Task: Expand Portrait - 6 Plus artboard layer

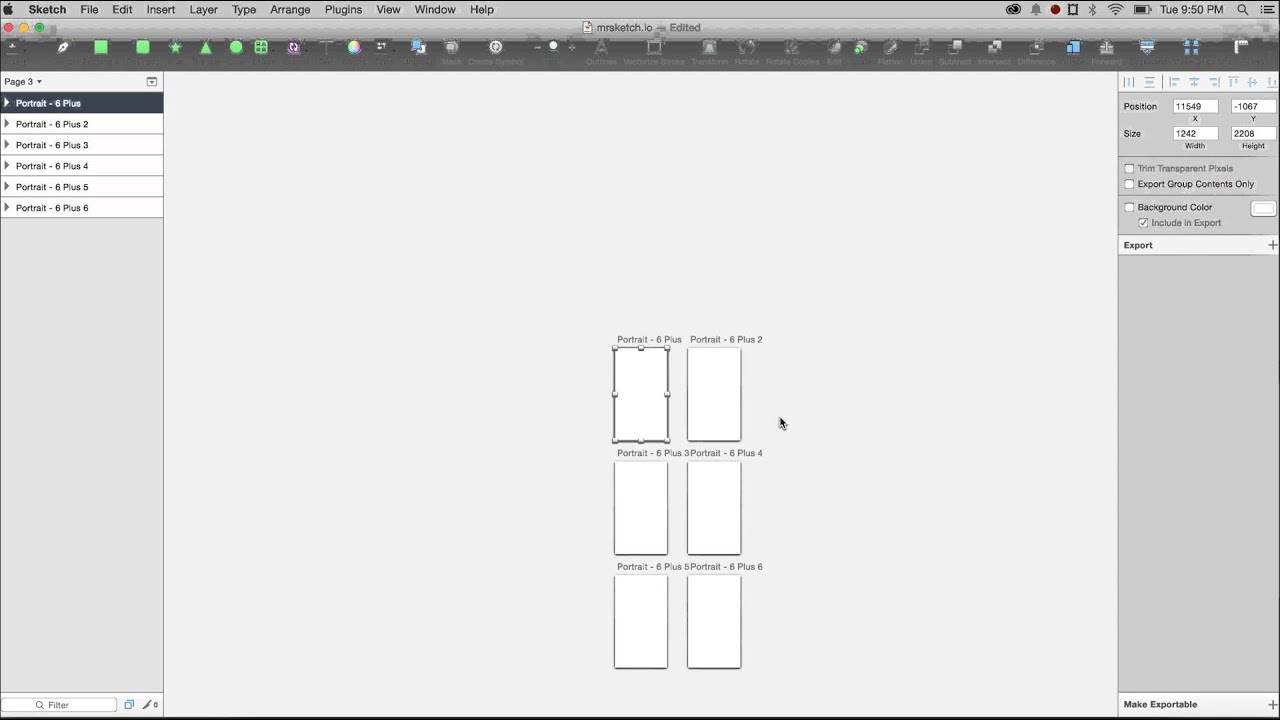Action: (7, 103)
